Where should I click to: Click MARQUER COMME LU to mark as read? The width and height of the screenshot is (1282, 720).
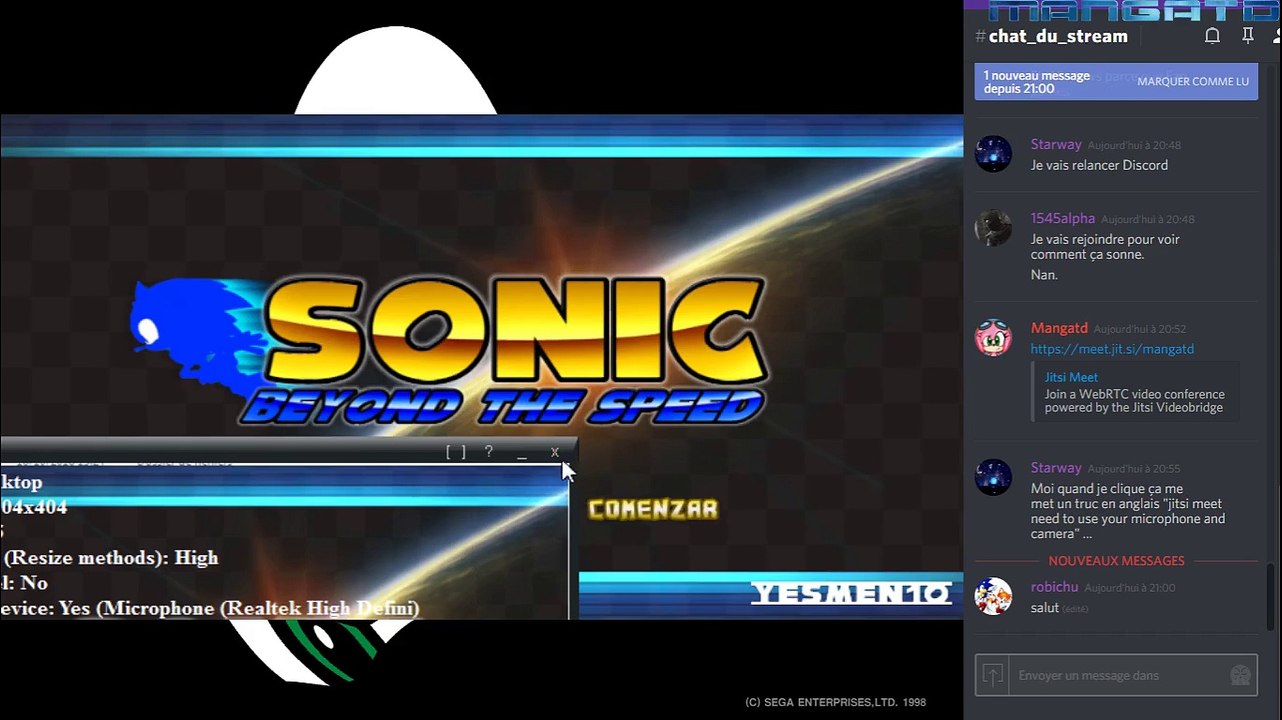click(1193, 82)
